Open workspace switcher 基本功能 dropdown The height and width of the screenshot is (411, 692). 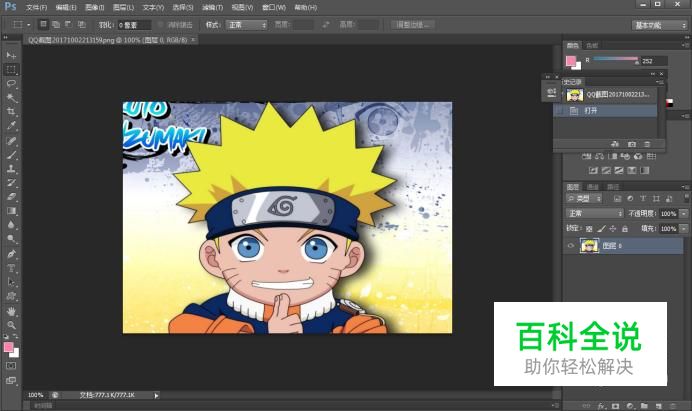tap(659, 25)
